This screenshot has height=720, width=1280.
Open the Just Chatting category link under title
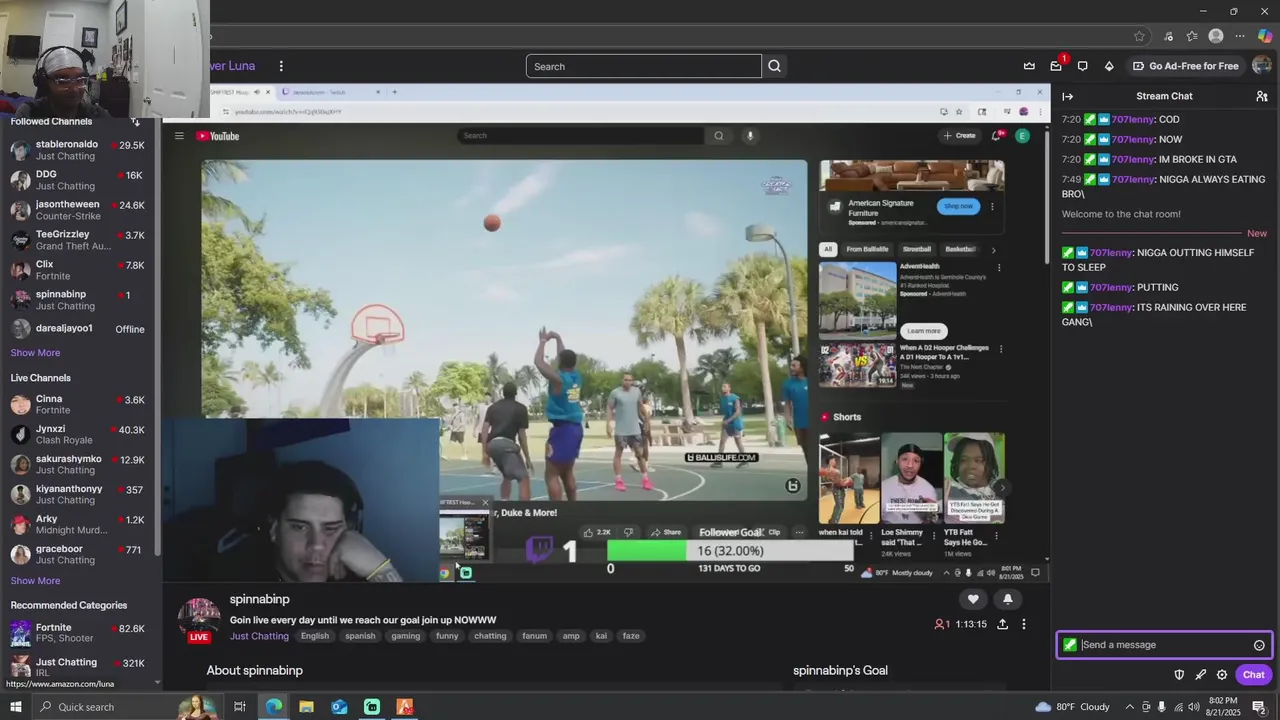tap(259, 636)
